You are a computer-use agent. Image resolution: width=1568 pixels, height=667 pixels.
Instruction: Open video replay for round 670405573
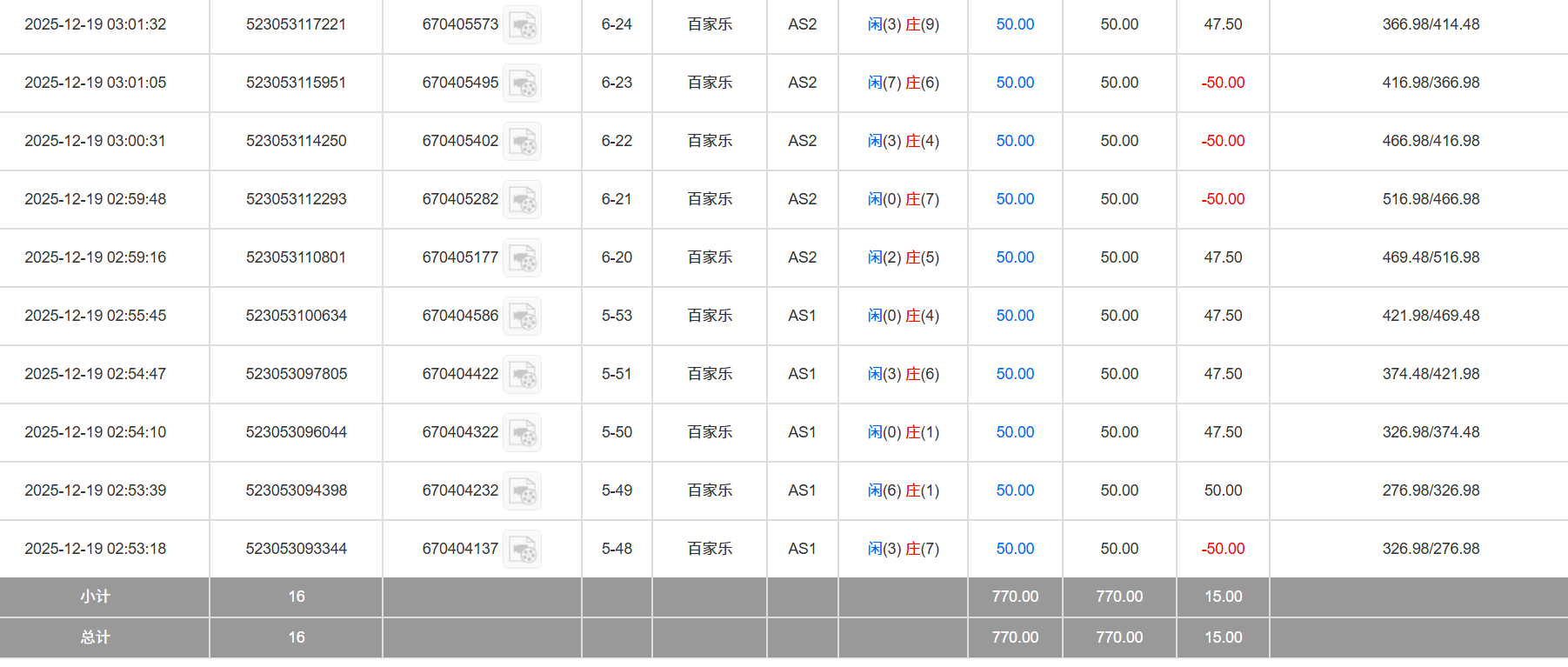click(x=523, y=25)
